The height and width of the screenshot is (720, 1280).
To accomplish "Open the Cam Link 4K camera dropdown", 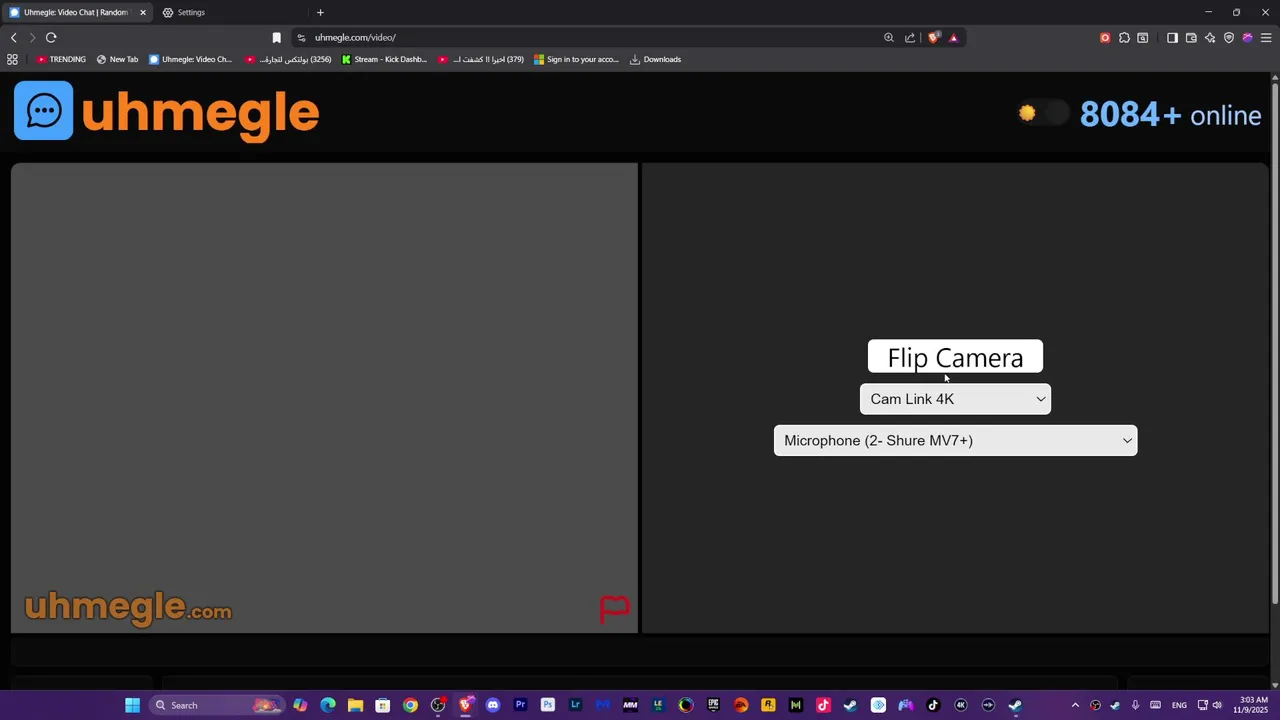I will [x=955, y=399].
